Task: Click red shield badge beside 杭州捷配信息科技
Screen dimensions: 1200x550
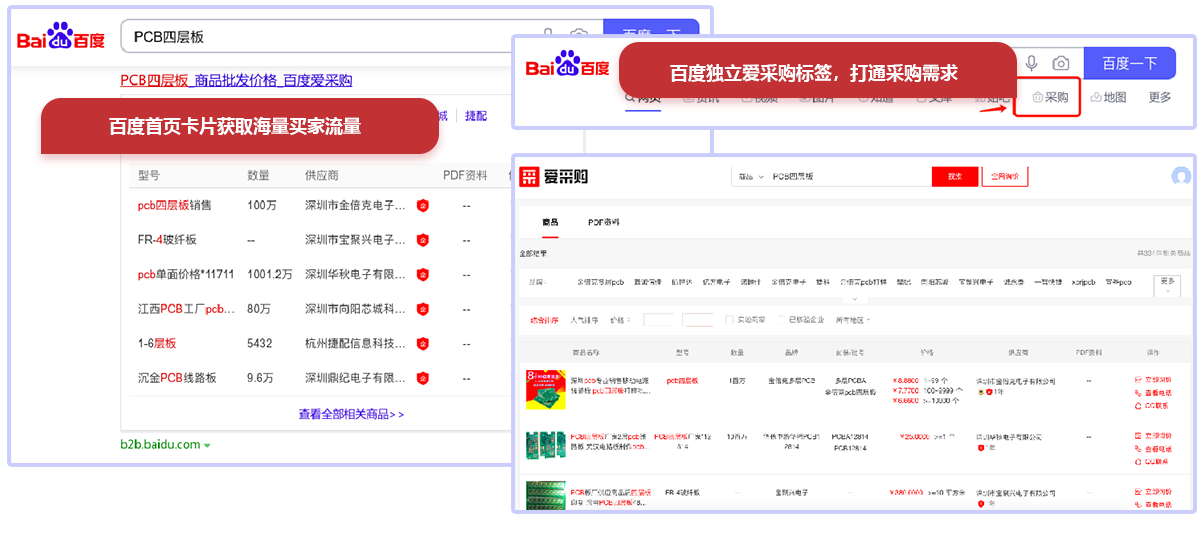Action: click(423, 343)
